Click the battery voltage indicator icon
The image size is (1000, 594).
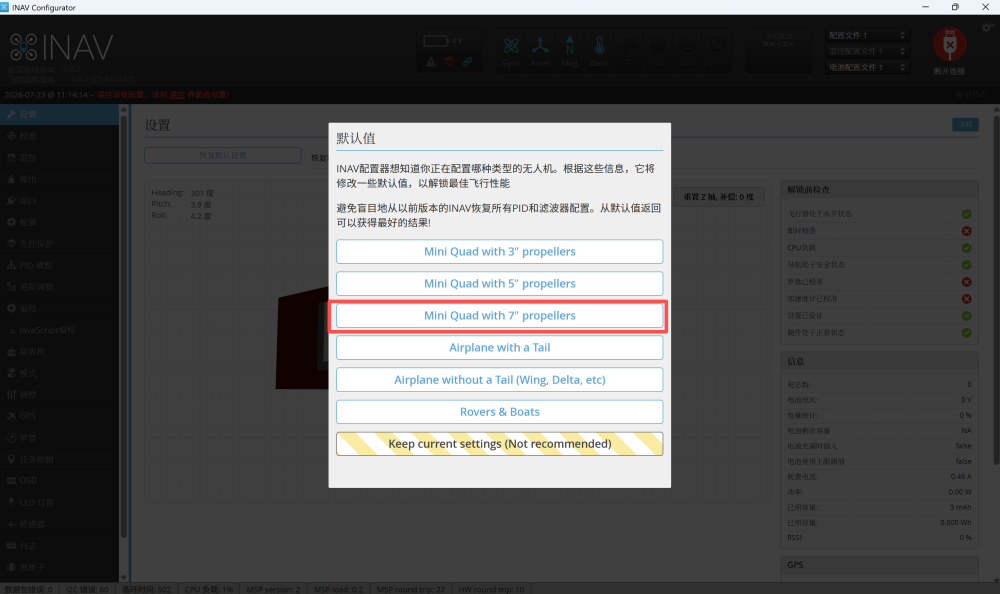click(x=436, y=41)
